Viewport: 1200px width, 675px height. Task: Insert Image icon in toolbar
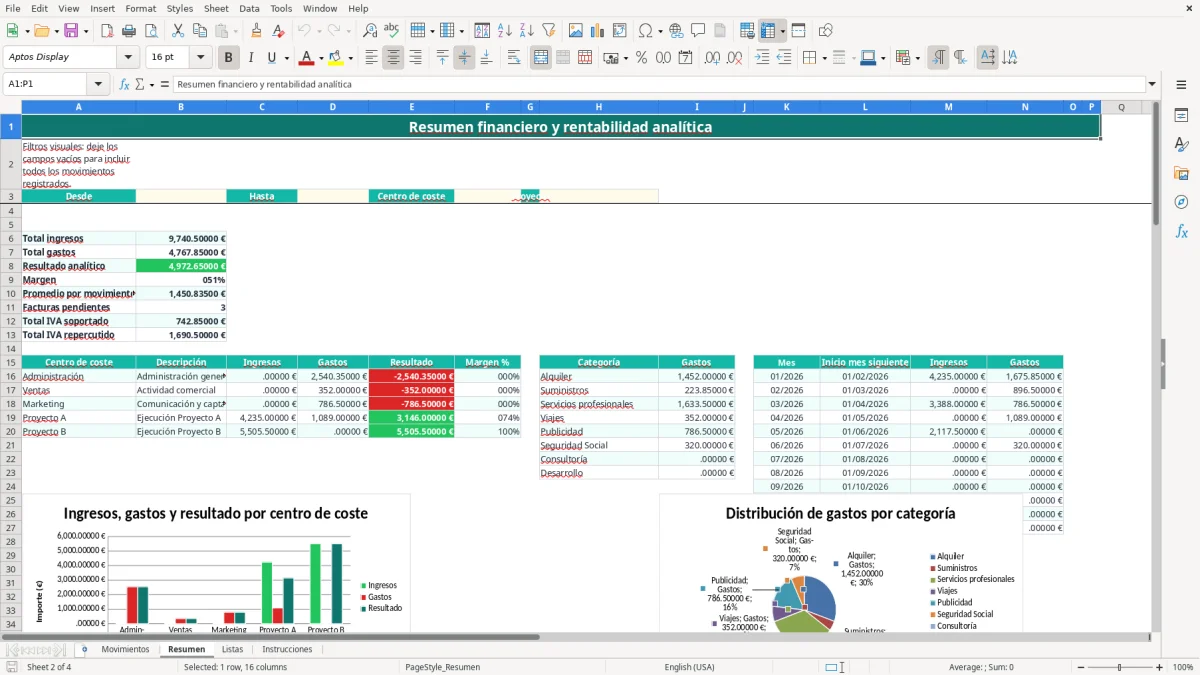577,30
